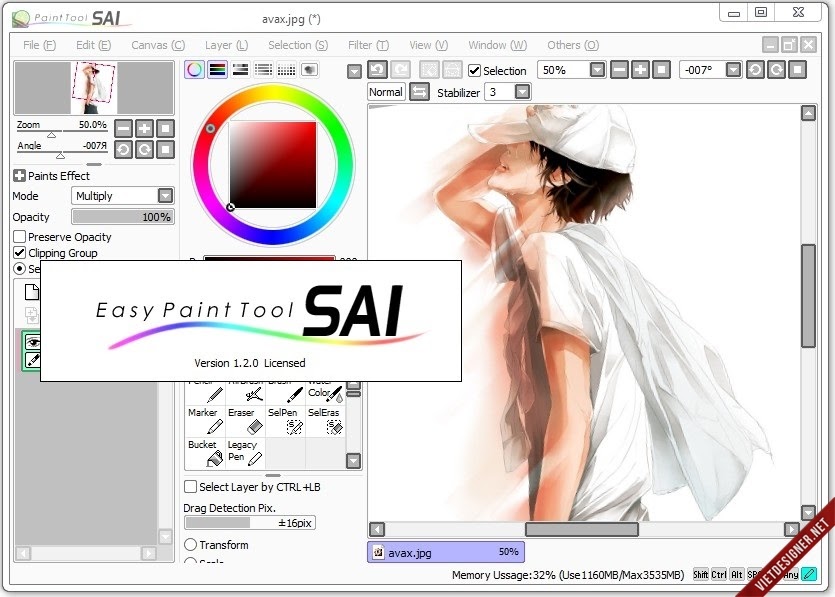Toggle the scratchpad panel icon
The width and height of the screenshot is (835, 597).
coord(309,70)
